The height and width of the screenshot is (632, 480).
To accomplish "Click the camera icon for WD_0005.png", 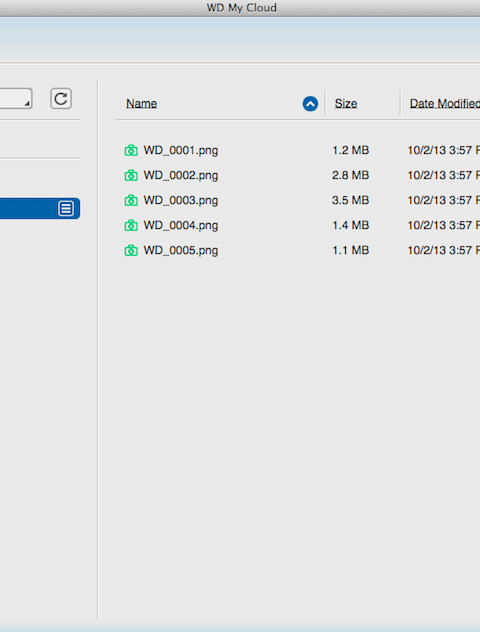I will pos(131,250).
